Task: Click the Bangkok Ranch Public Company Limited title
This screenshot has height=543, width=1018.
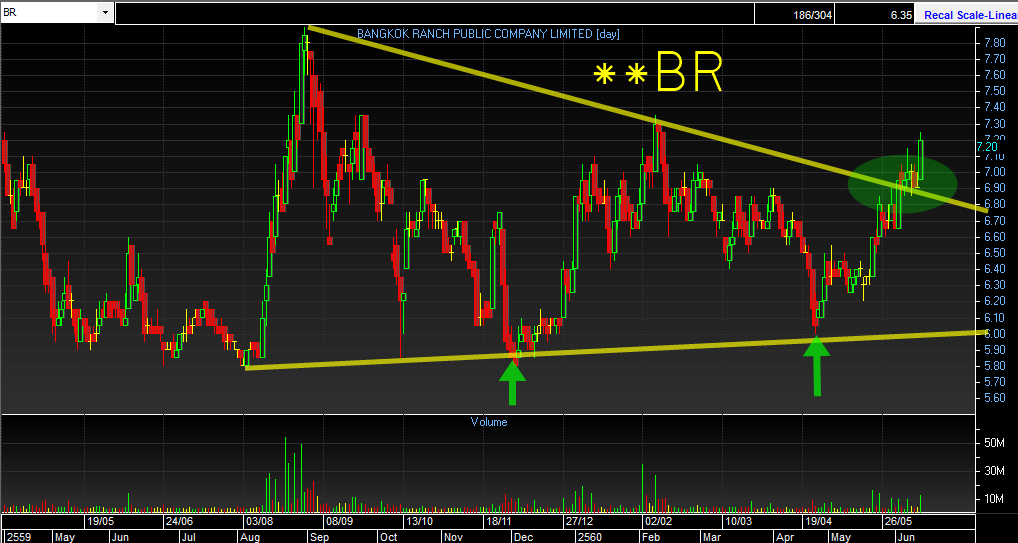Action: pos(488,34)
